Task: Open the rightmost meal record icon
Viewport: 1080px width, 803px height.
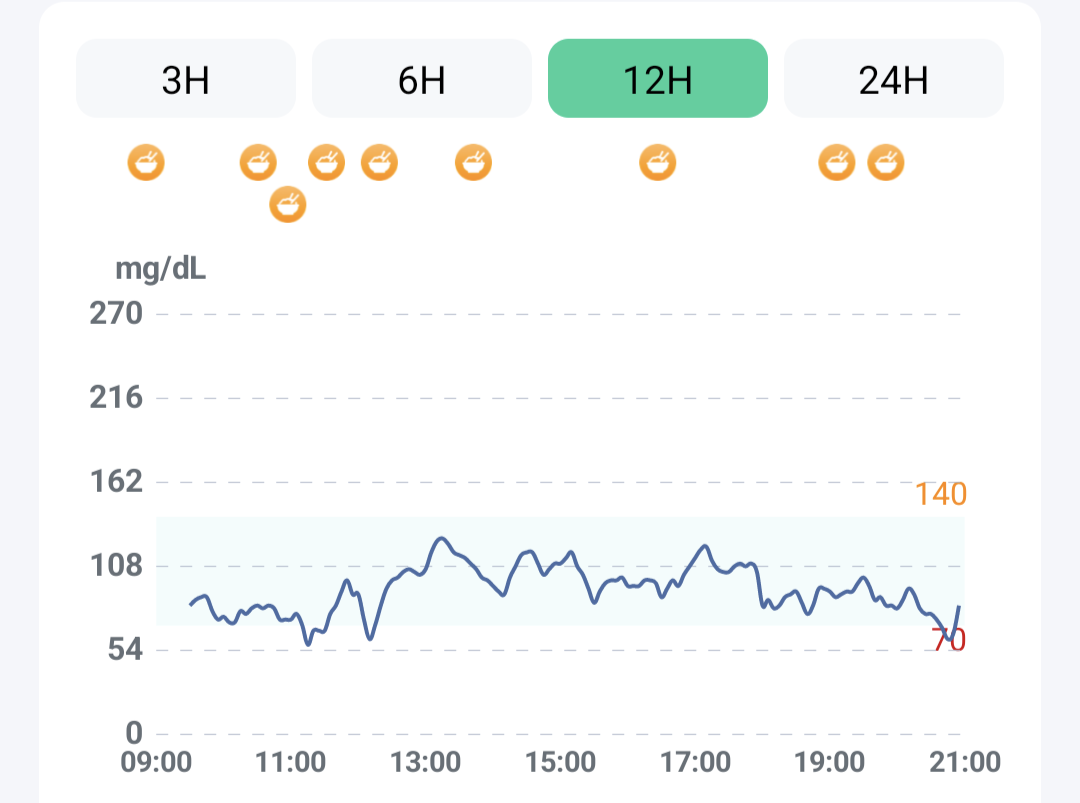Action: point(885,161)
